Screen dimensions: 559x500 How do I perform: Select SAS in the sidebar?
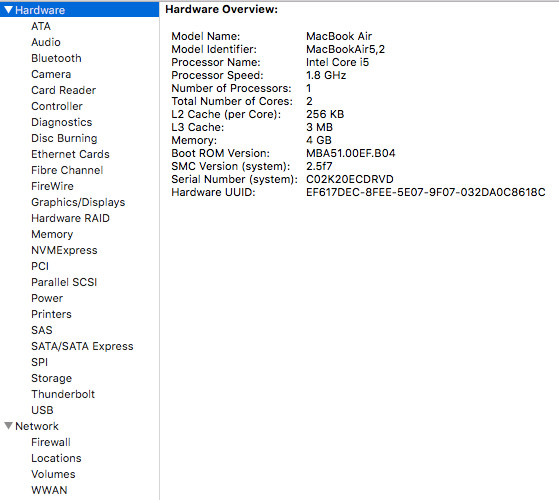point(42,330)
